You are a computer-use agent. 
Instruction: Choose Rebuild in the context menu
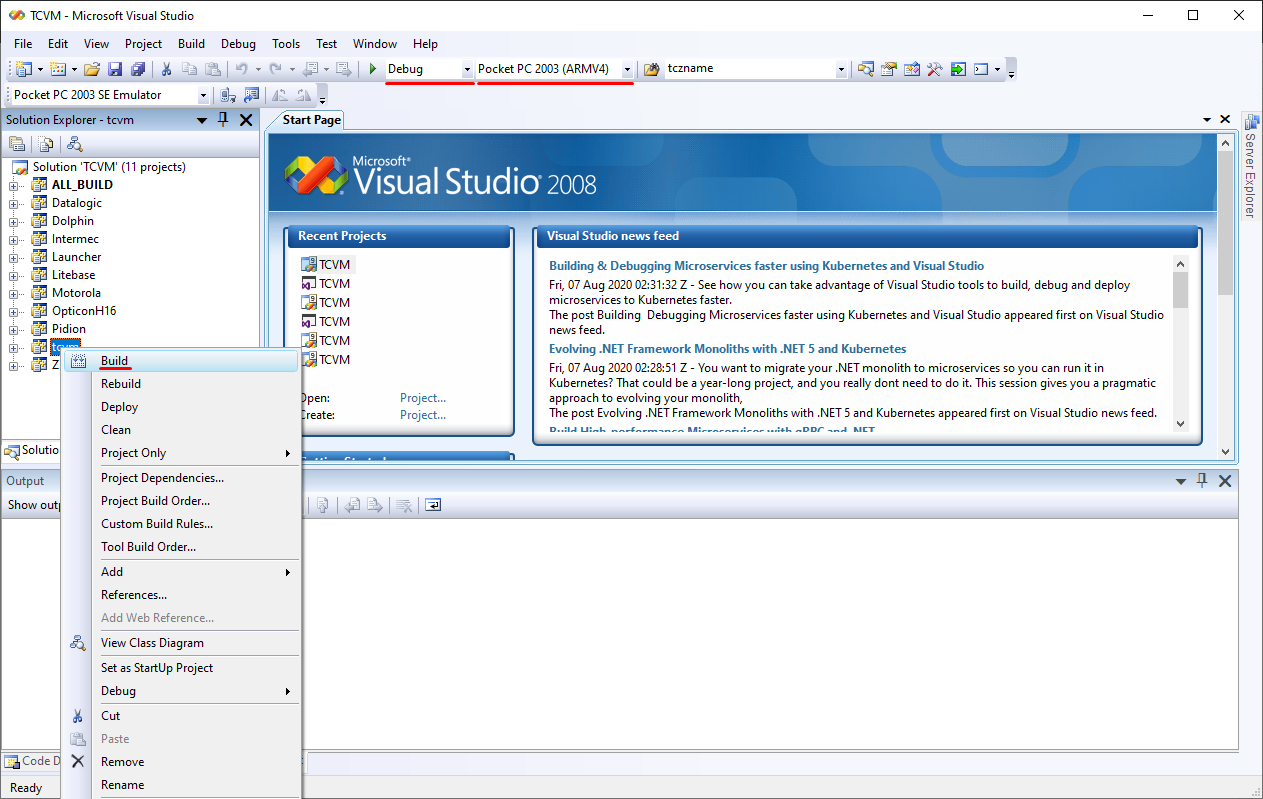(181, 384)
